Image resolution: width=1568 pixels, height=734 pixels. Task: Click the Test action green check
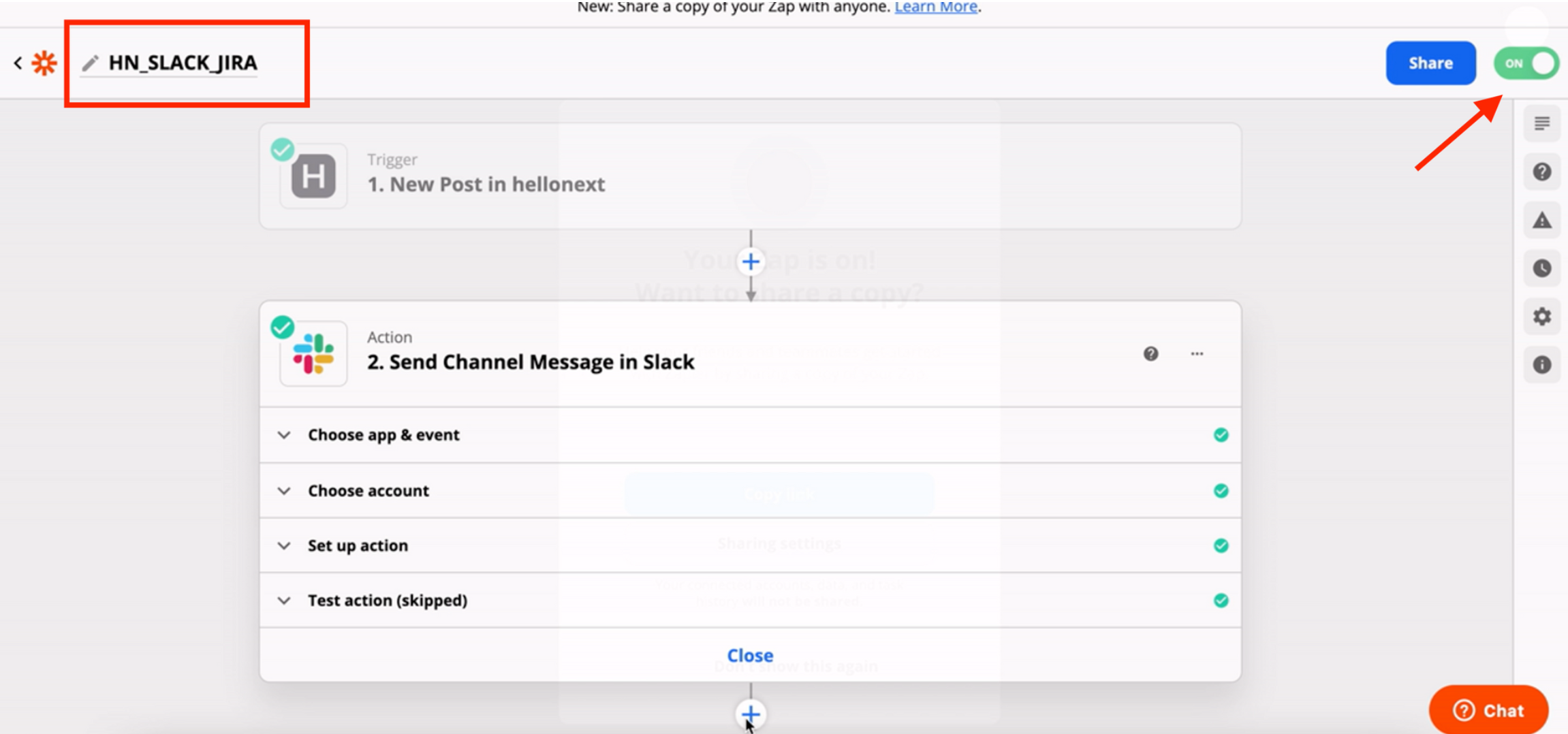click(1221, 601)
